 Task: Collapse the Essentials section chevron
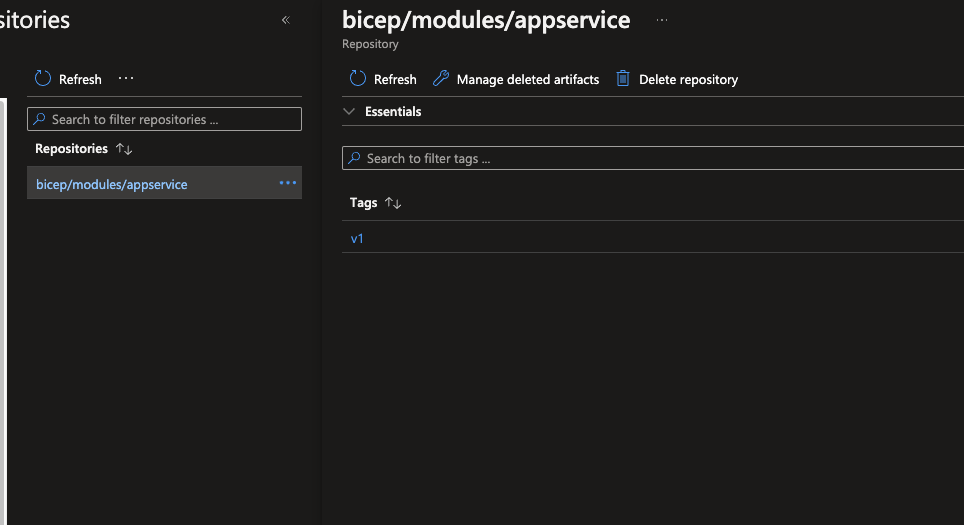(x=349, y=111)
